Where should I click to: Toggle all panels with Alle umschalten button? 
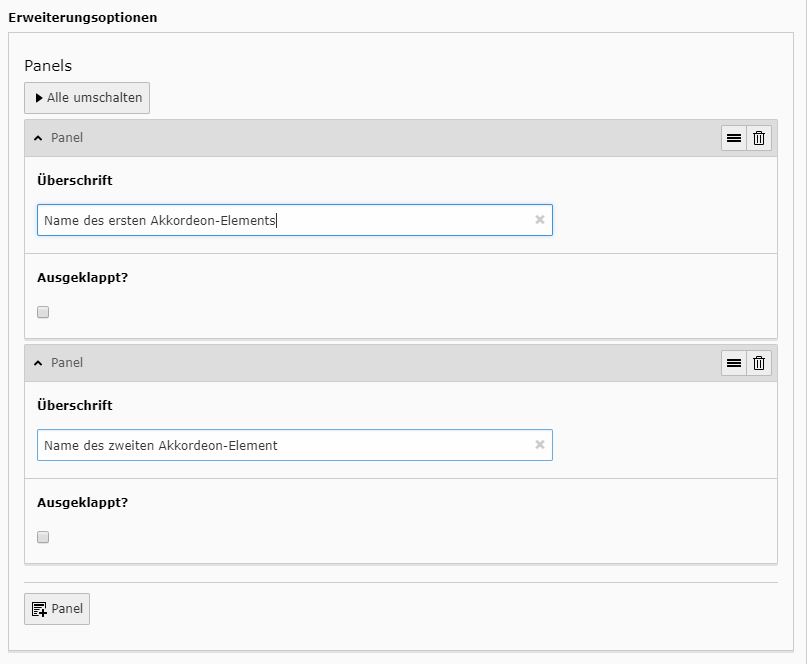(x=87, y=98)
